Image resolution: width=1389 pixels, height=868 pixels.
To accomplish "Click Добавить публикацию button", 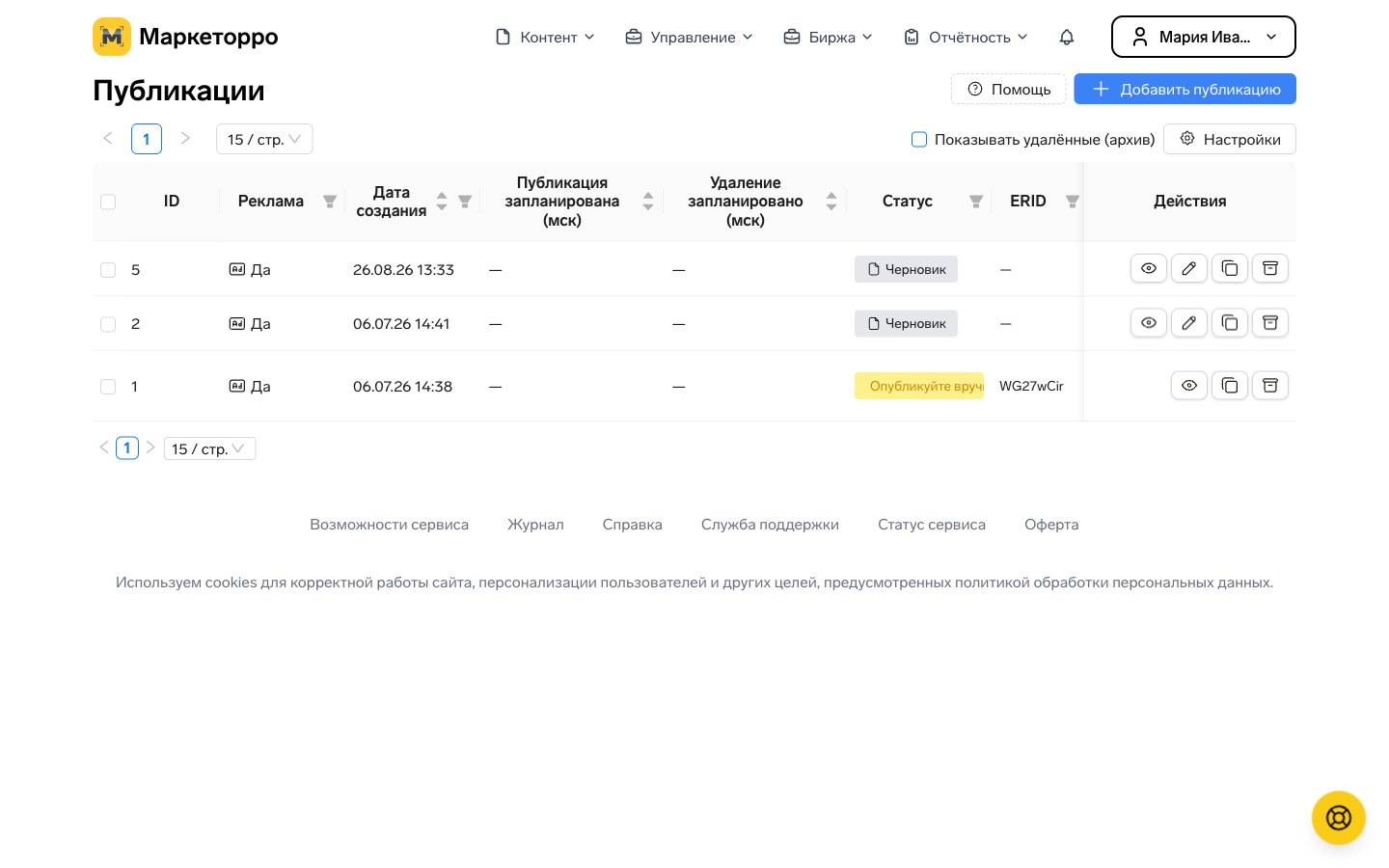I will (x=1185, y=89).
